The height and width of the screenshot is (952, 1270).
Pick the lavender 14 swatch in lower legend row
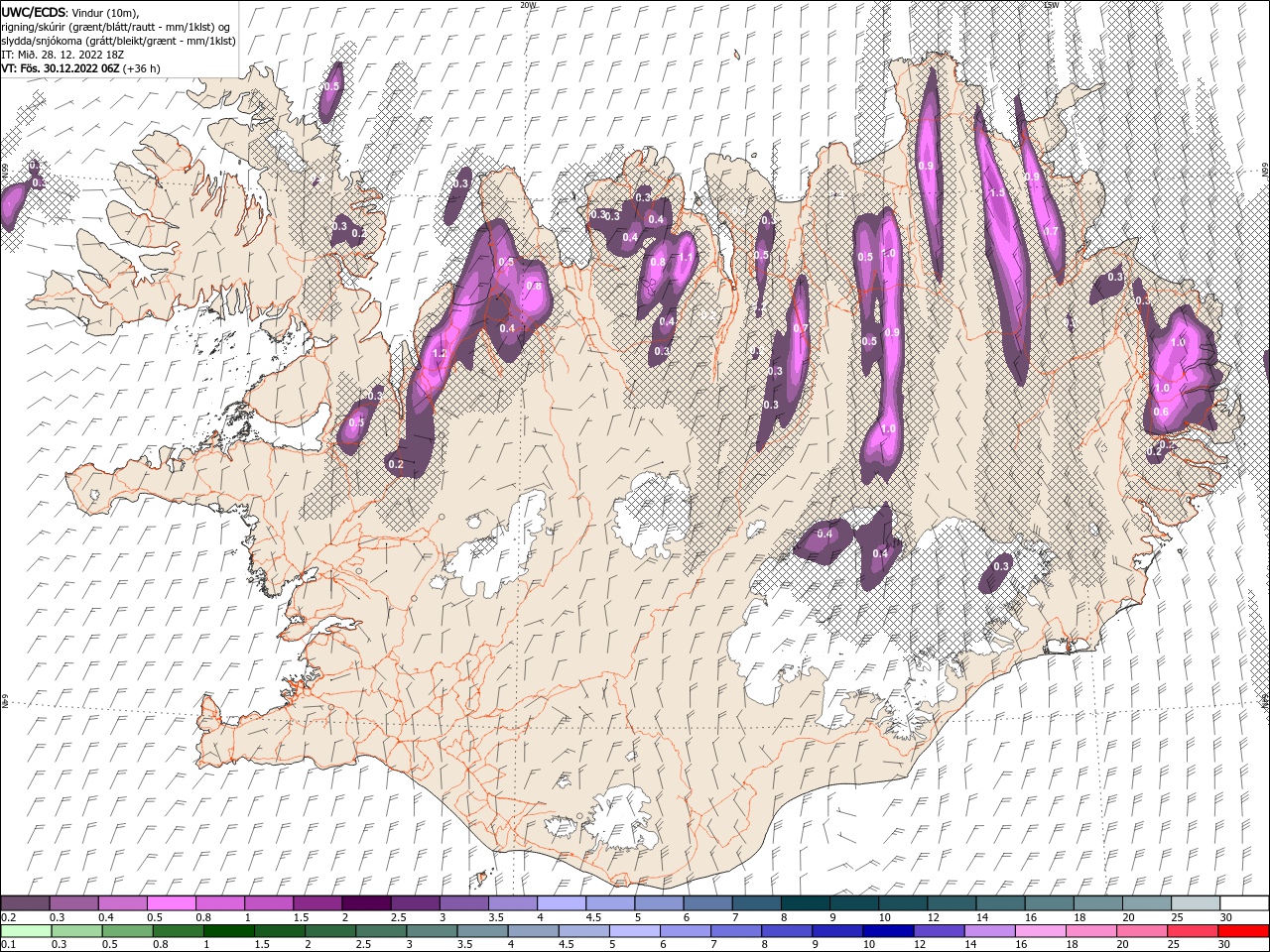pos(989,931)
